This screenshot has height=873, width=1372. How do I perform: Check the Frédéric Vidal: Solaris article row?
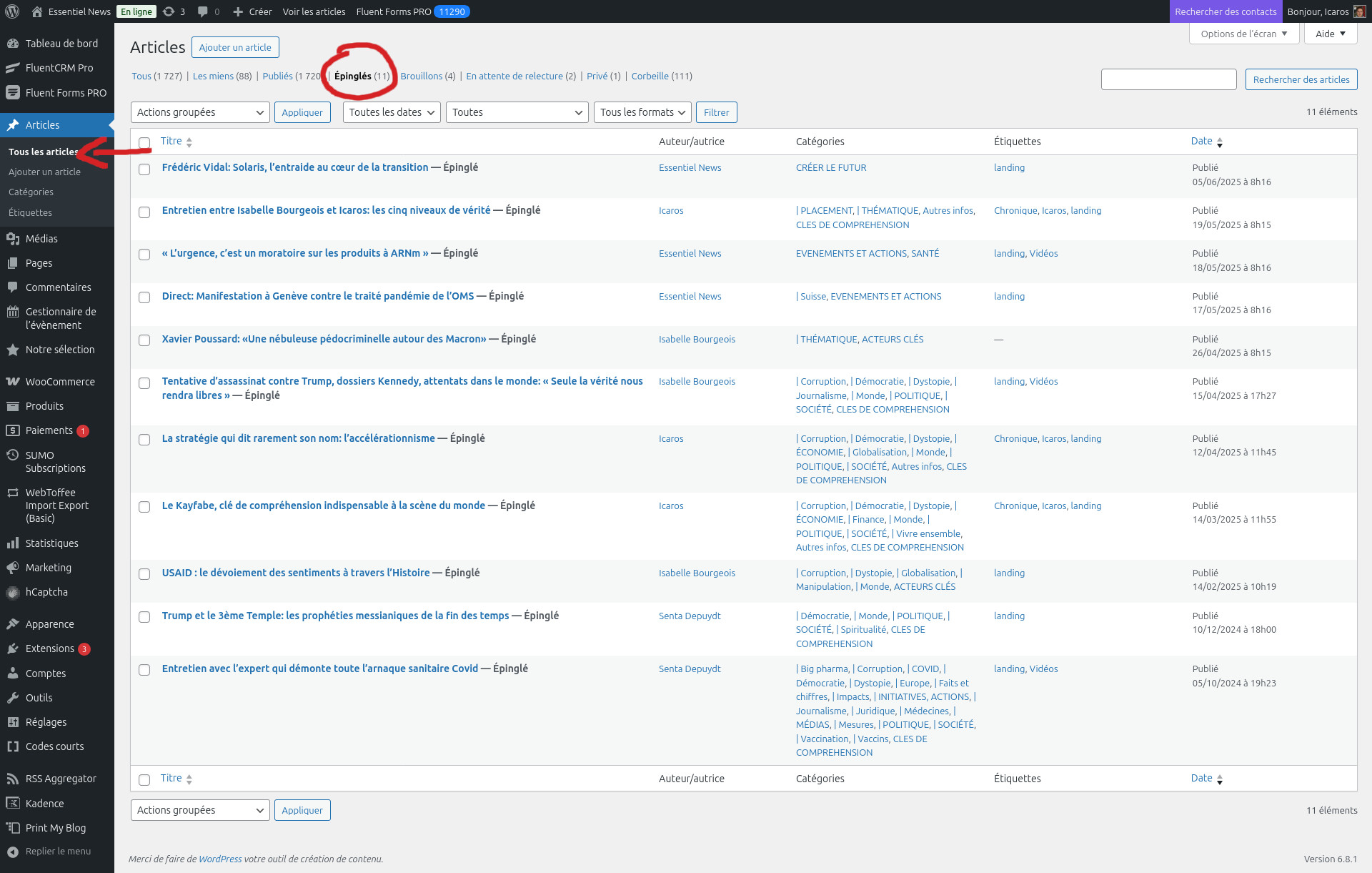[144, 169]
